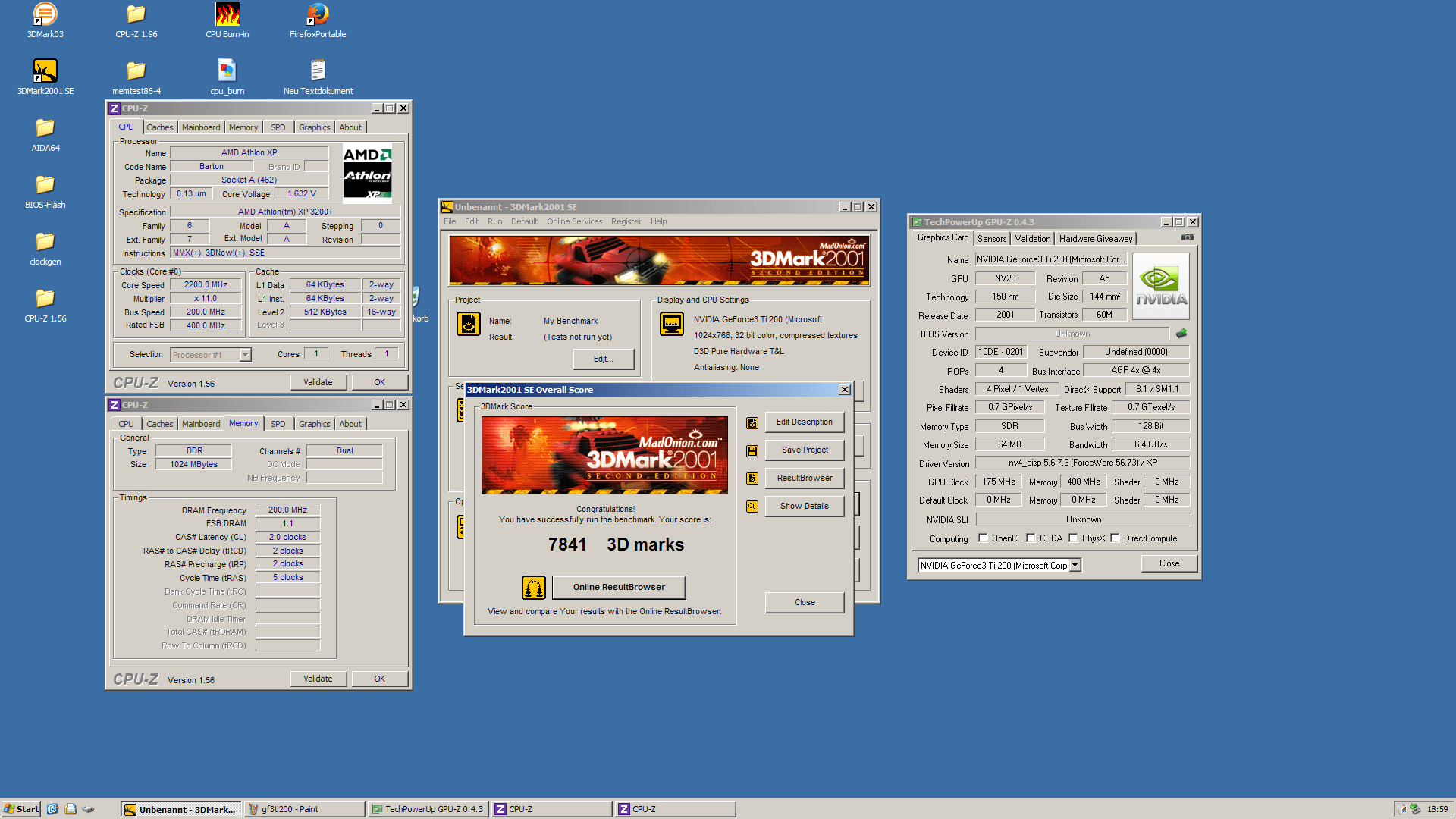
Task: Click the Close button in GPU-Z
Action: (1169, 563)
